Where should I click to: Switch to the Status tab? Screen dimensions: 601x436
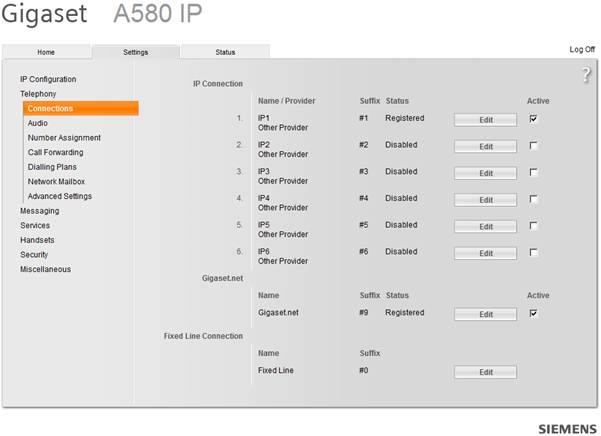225,52
